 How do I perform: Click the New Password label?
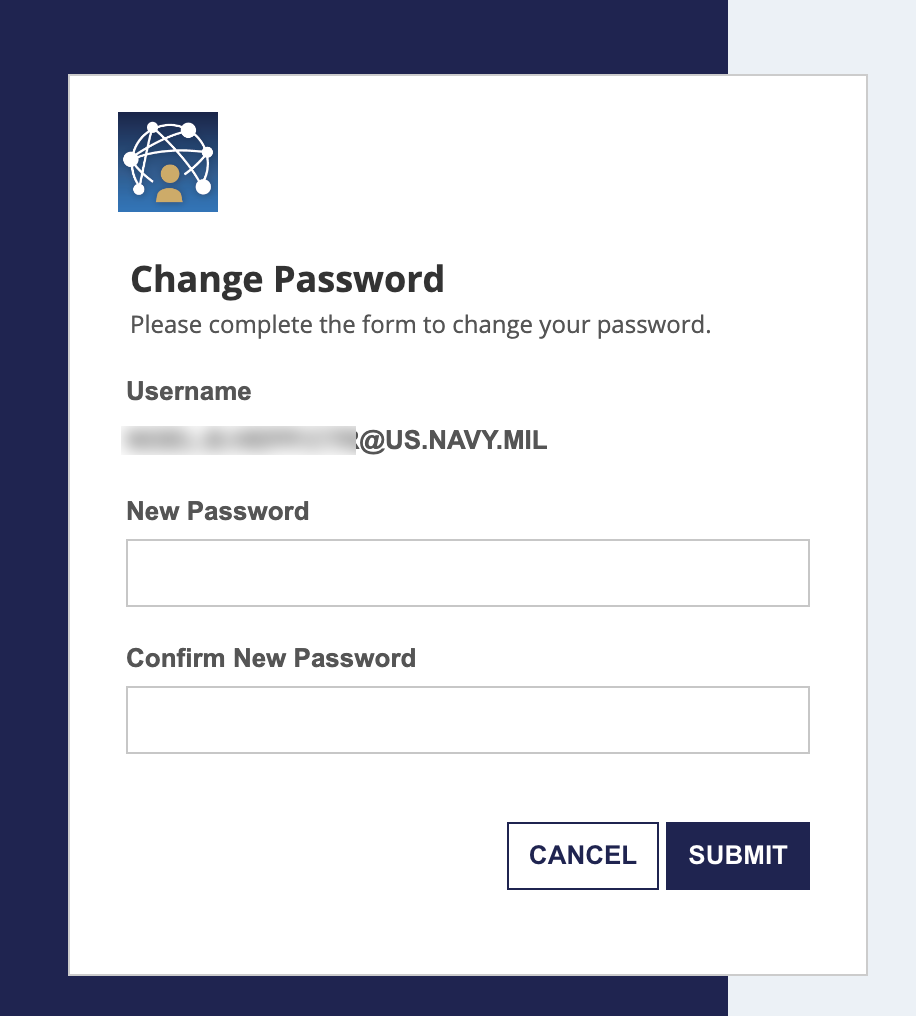pos(217,511)
